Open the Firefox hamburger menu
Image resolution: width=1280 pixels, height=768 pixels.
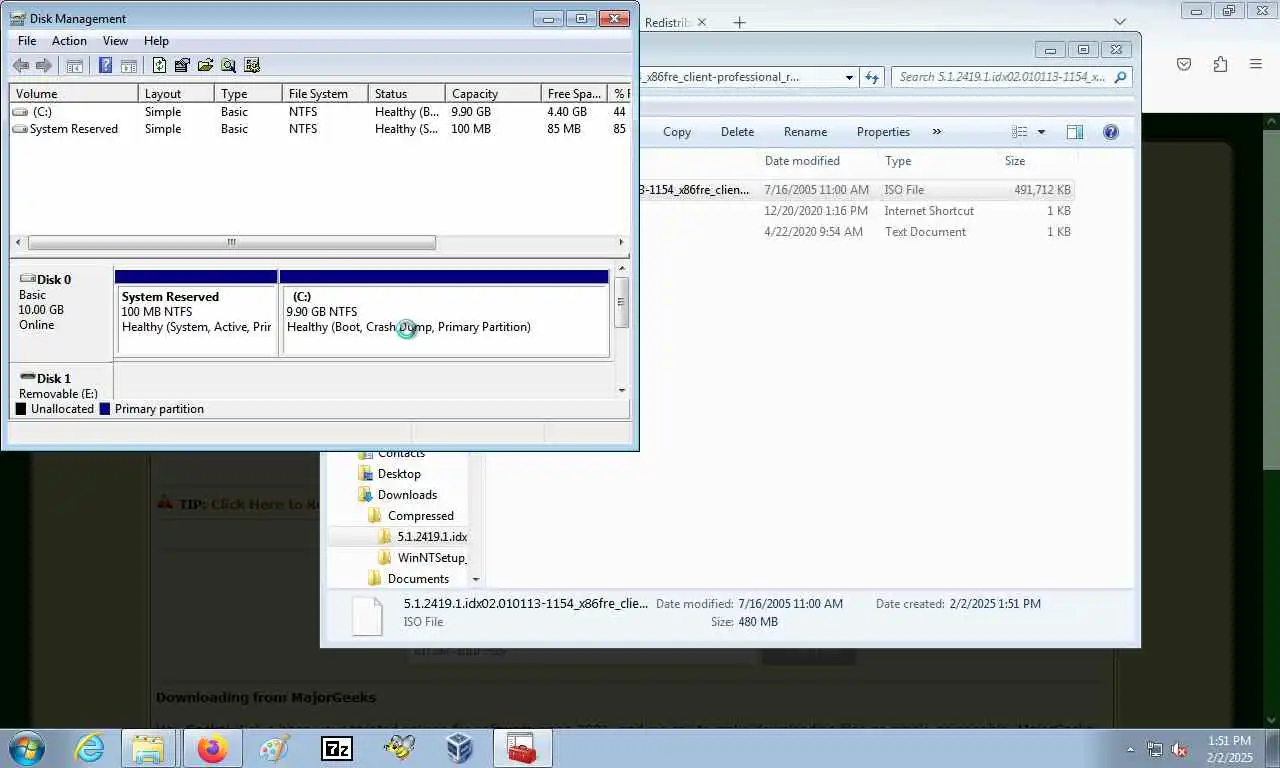click(x=1256, y=64)
